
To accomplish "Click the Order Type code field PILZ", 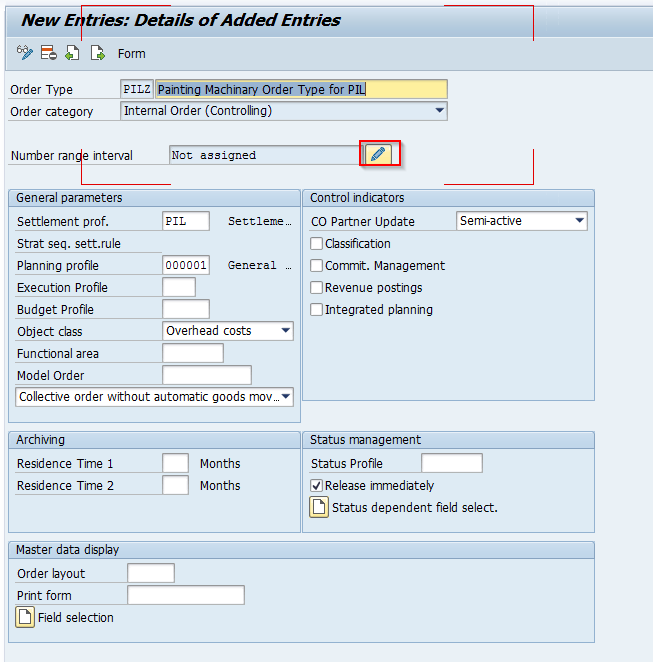I will pos(137,89).
